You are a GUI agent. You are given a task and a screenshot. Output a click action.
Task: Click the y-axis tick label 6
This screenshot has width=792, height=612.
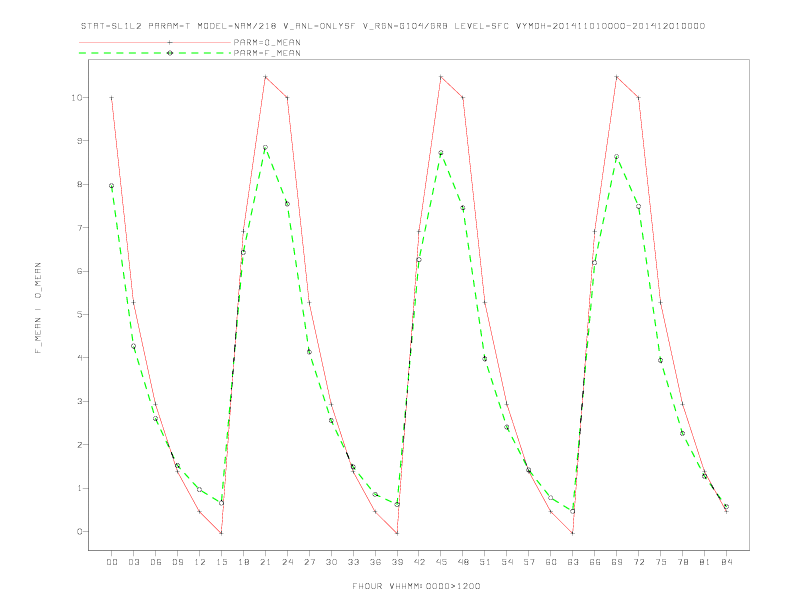(x=80, y=271)
